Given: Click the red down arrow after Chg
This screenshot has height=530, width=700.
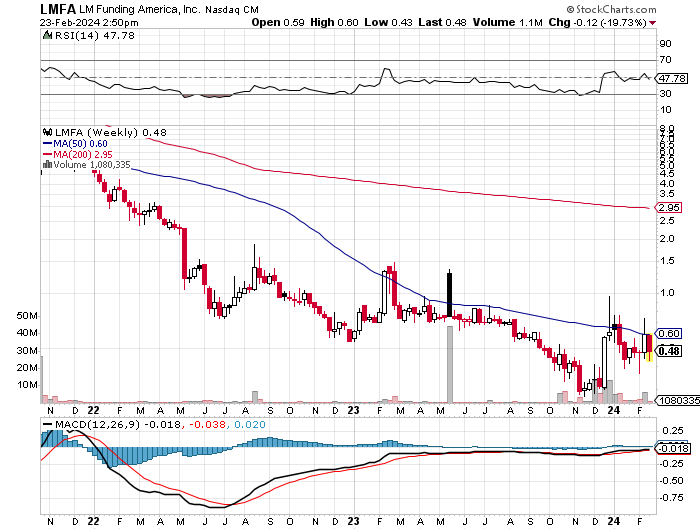Looking at the screenshot, I should click(653, 23).
